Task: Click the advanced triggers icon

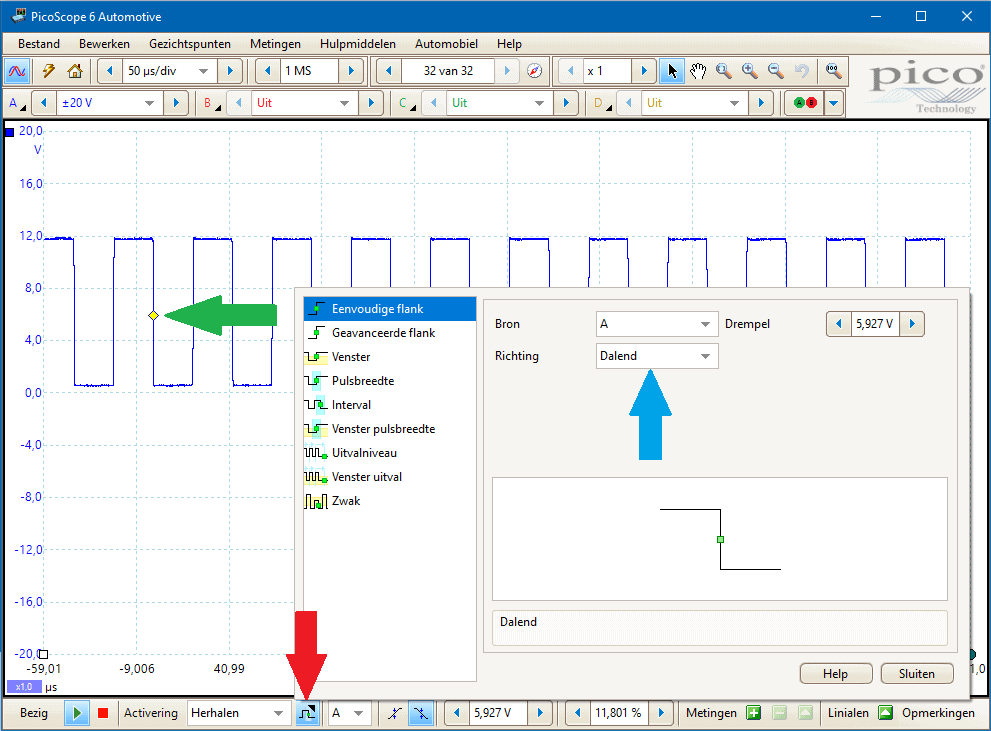Action: click(308, 713)
